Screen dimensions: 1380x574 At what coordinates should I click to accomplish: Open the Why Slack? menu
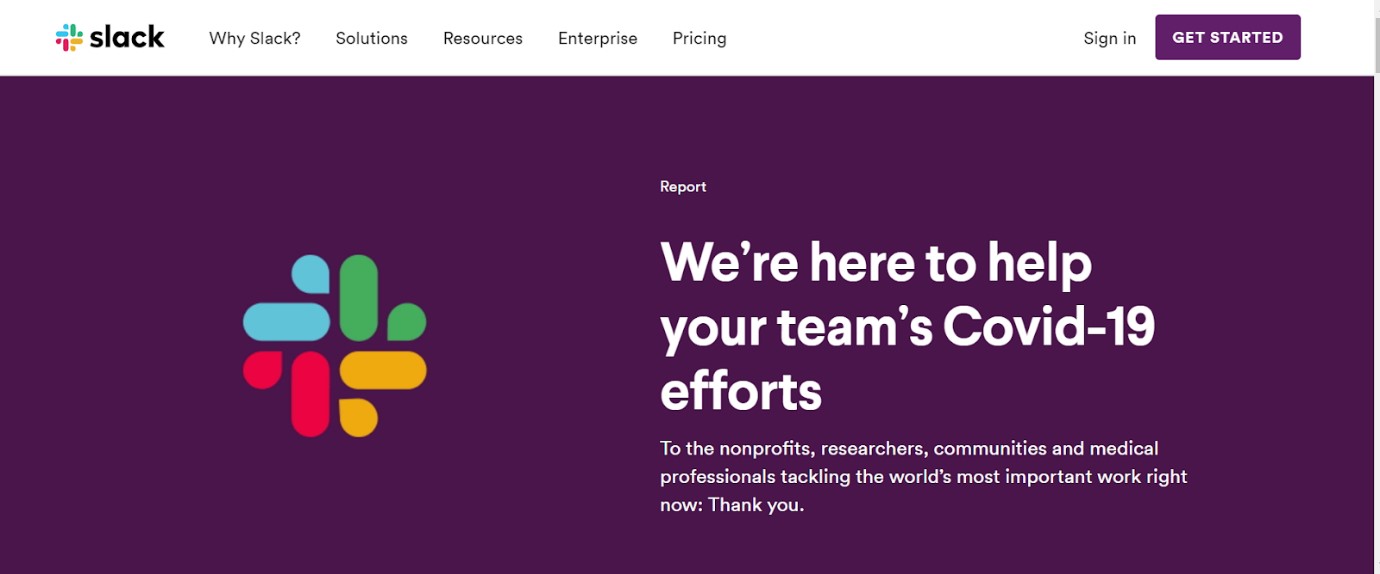coord(255,38)
